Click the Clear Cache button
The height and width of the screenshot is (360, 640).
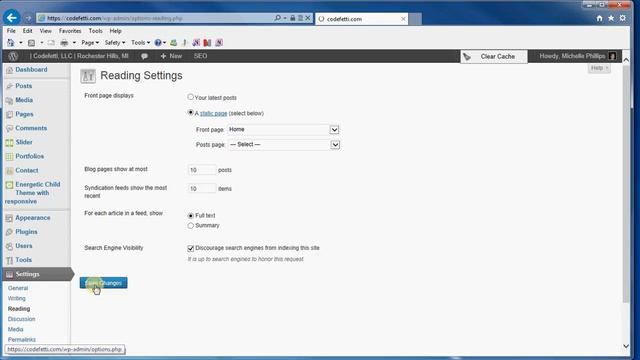pyautogui.click(x=494, y=56)
